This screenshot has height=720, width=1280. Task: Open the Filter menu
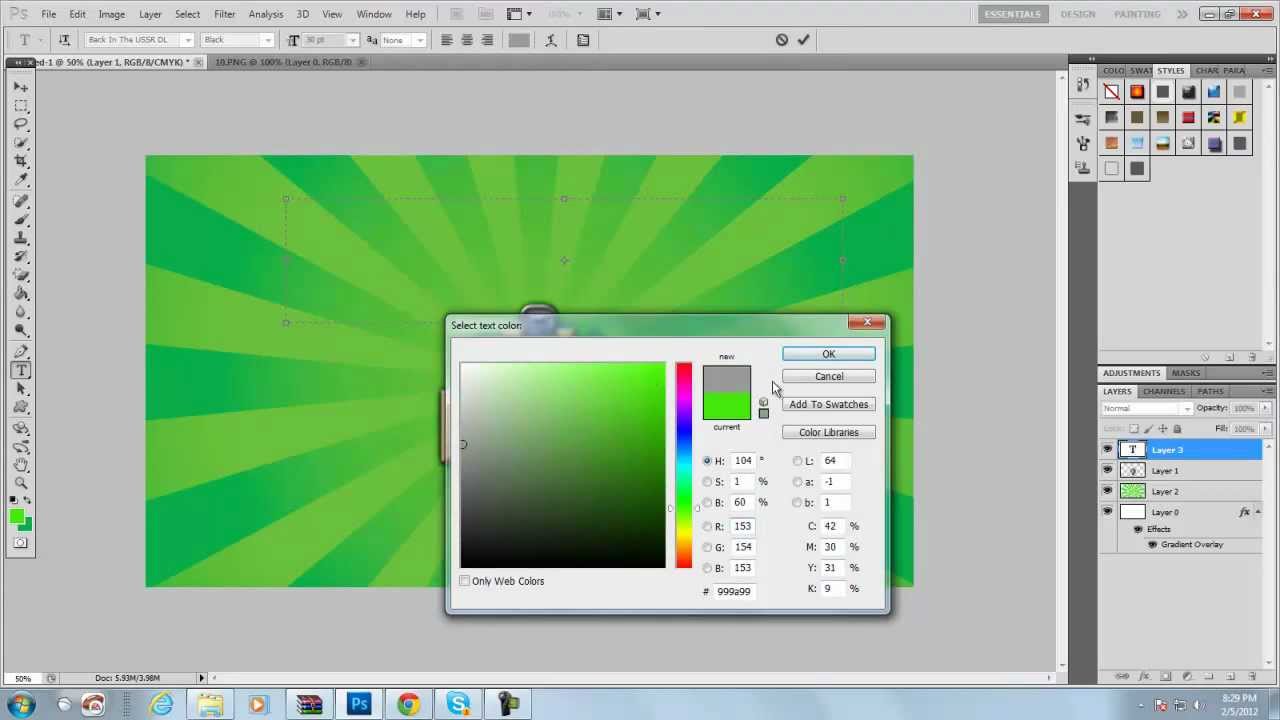(224, 14)
